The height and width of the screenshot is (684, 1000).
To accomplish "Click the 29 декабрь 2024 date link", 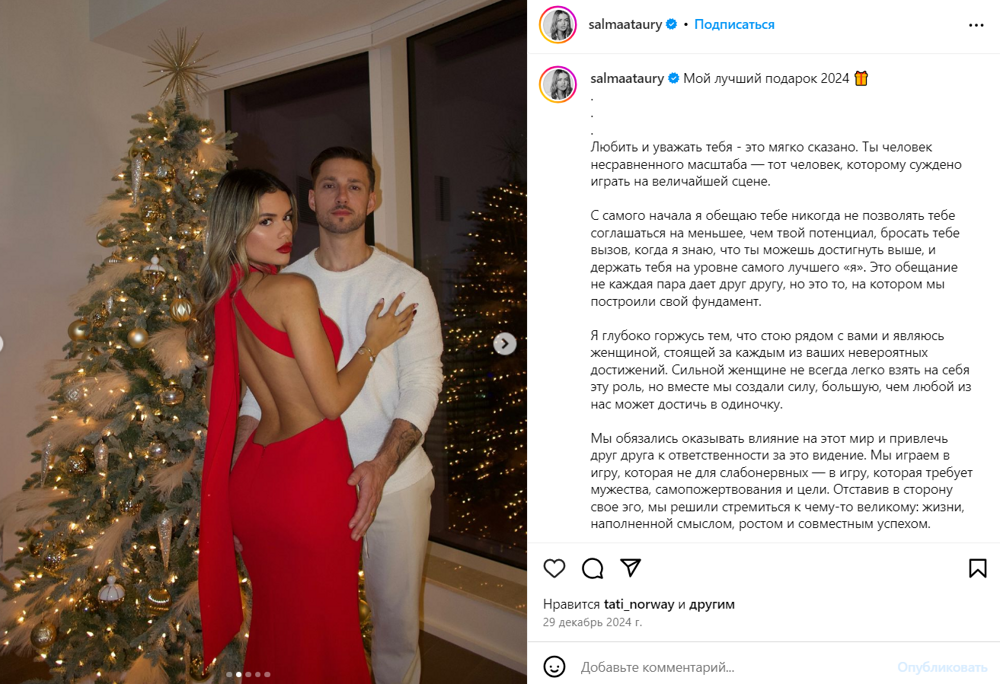I will pos(592,622).
